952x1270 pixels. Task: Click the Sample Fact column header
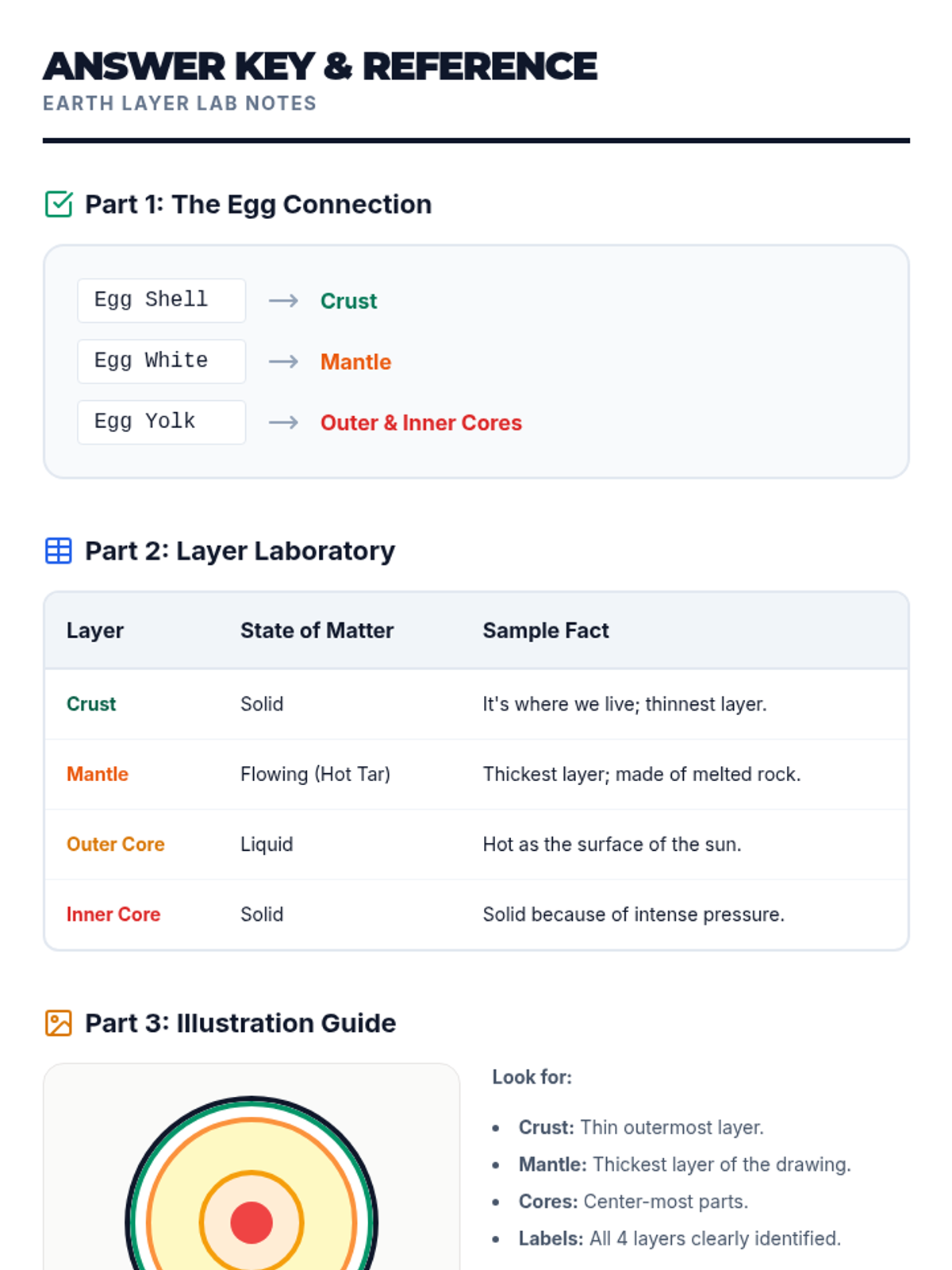(x=546, y=631)
